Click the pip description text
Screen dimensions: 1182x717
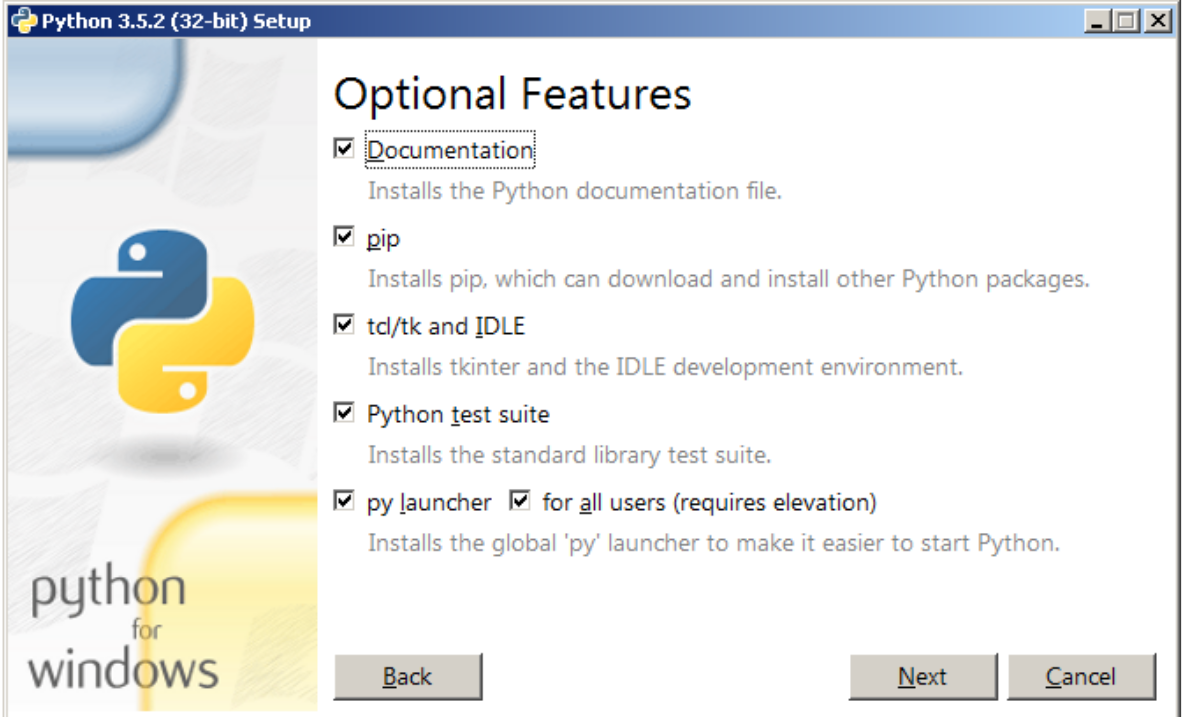(x=728, y=279)
